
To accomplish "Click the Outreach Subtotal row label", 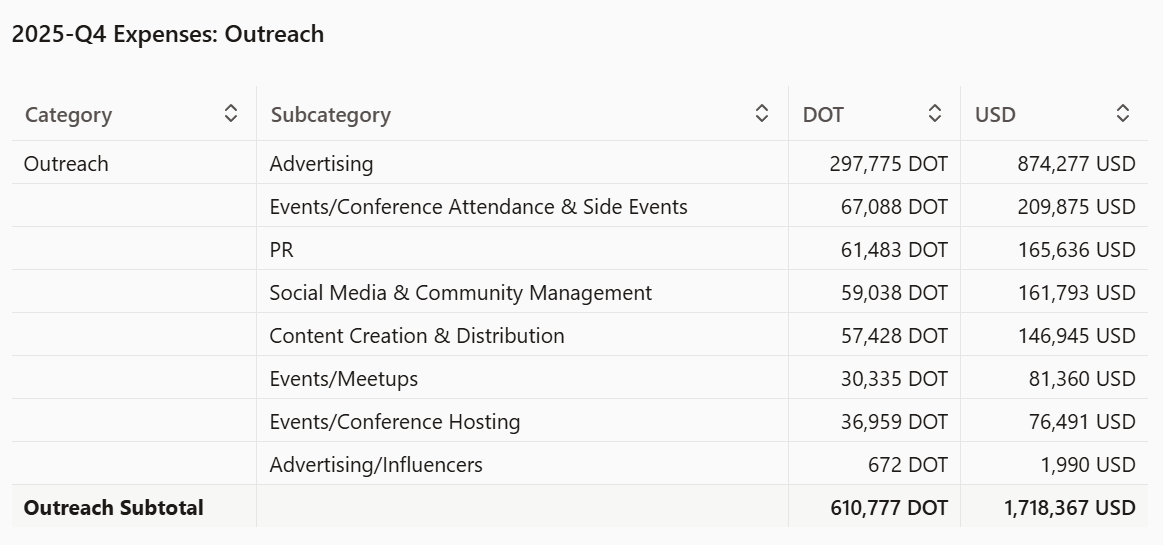I will pos(113,508).
